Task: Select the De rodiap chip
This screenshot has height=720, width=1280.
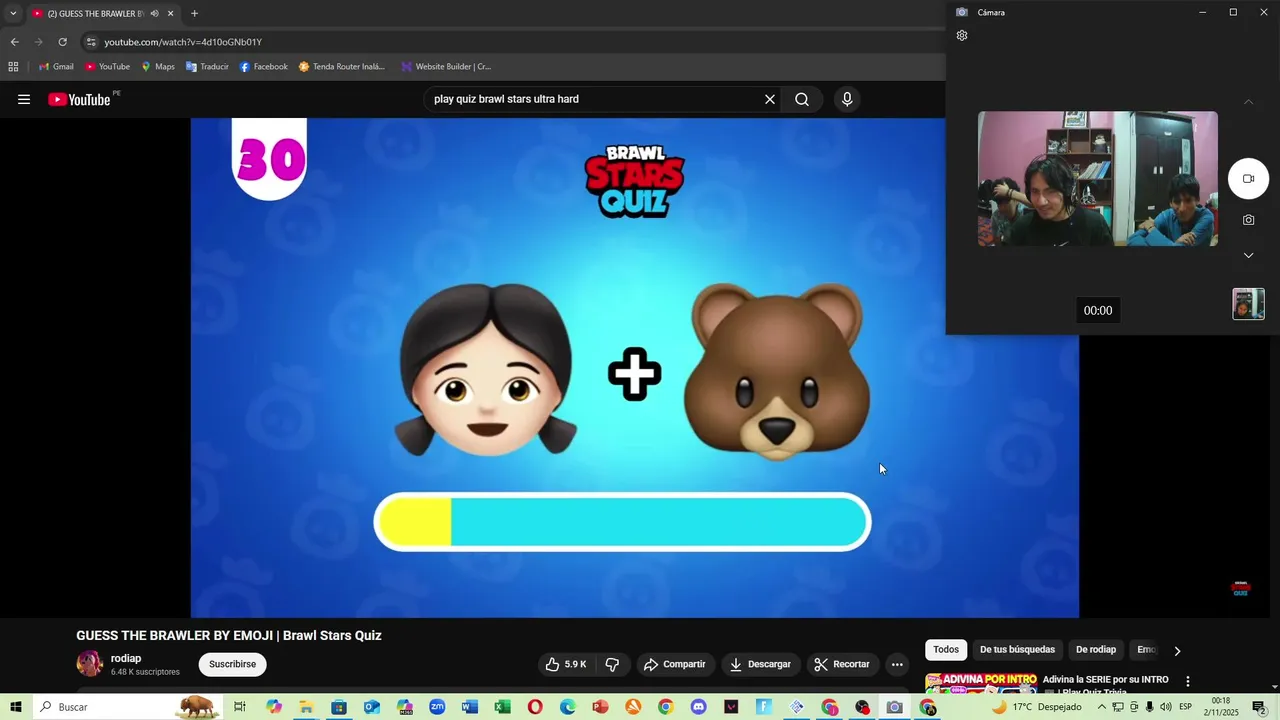Action: (1096, 650)
